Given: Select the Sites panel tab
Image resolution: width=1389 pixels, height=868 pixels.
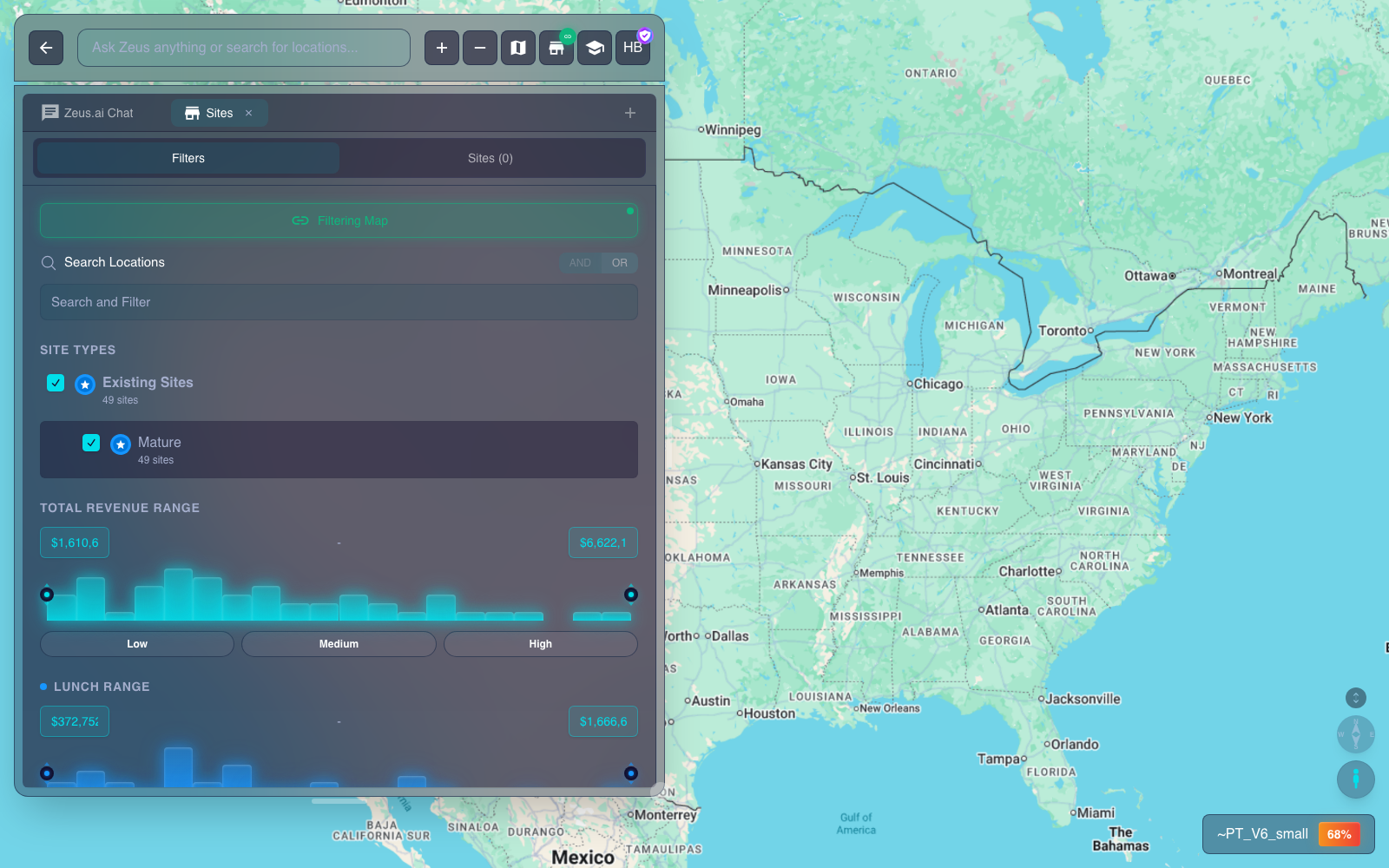Looking at the screenshot, I should [x=219, y=113].
